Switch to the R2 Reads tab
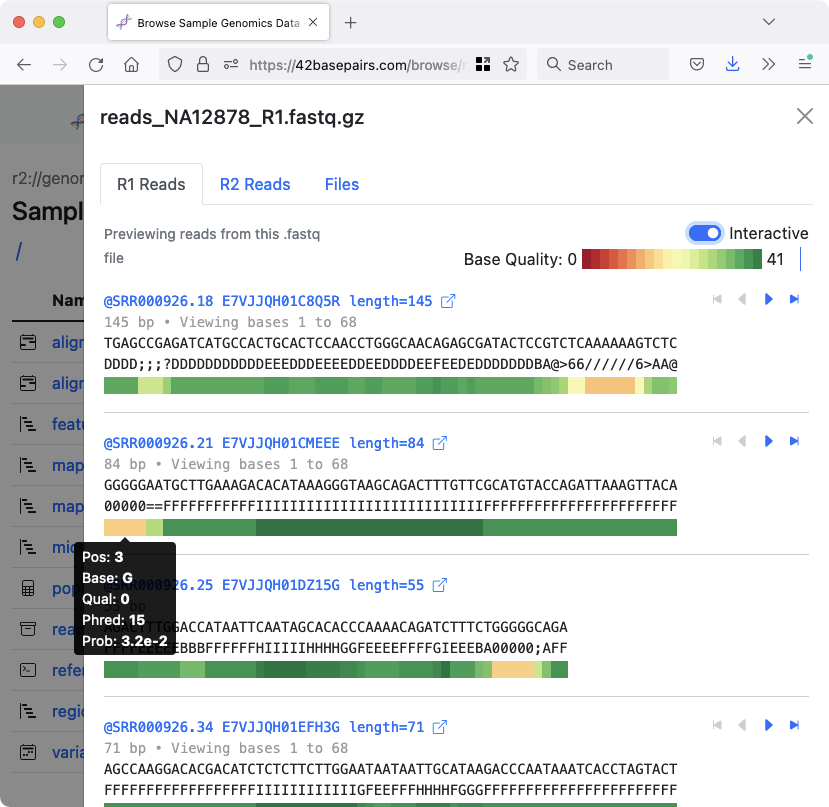The width and height of the screenshot is (829, 807). coord(255,184)
